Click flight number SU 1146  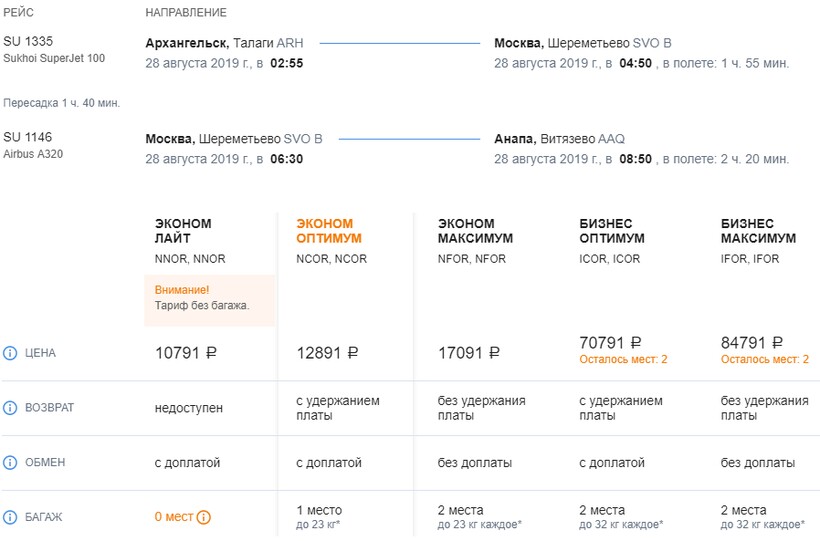[28, 137]
